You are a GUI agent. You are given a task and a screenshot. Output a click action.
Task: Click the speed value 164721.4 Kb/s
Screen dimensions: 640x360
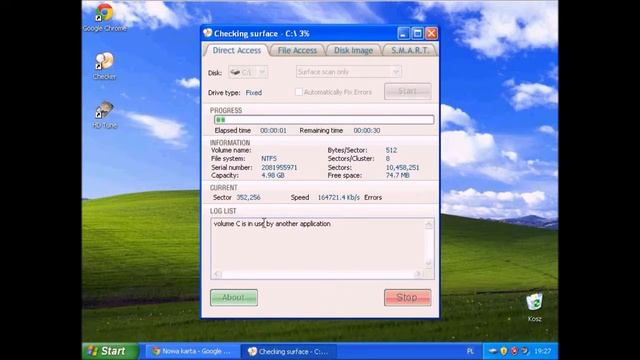(x=338, y=198)
